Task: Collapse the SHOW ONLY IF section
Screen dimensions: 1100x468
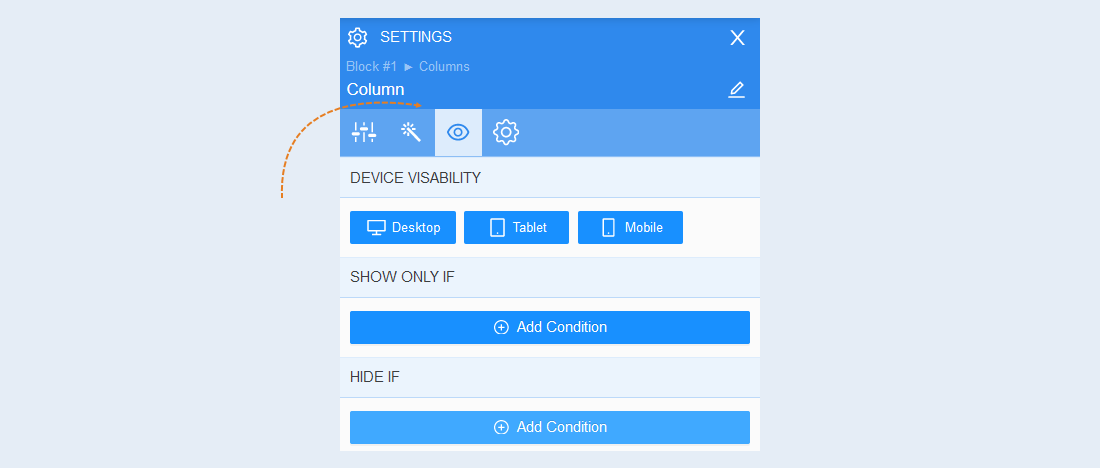Action: pos(550,277)
